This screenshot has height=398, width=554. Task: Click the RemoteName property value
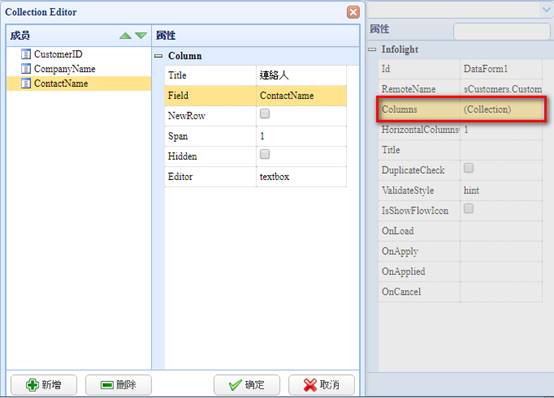(501, 89)
